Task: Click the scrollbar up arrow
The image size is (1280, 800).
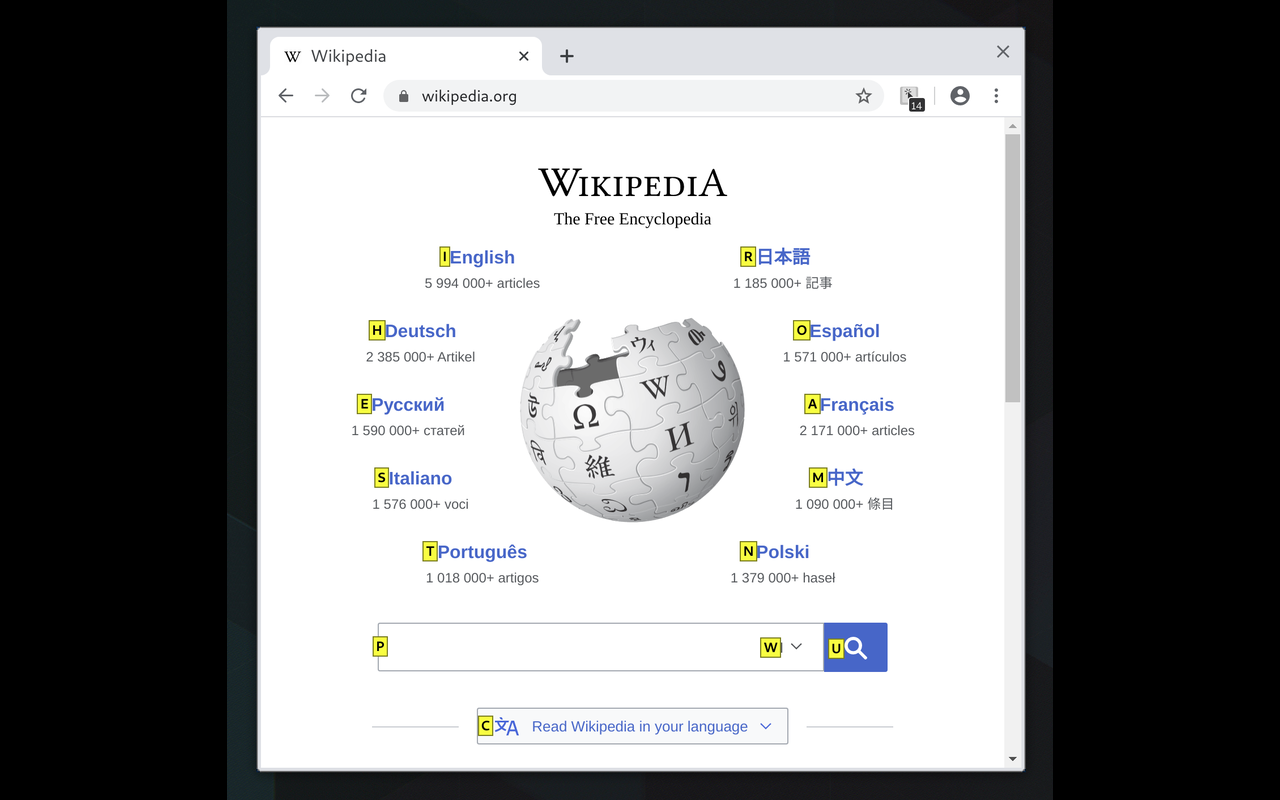Action: coord(1012,126)
